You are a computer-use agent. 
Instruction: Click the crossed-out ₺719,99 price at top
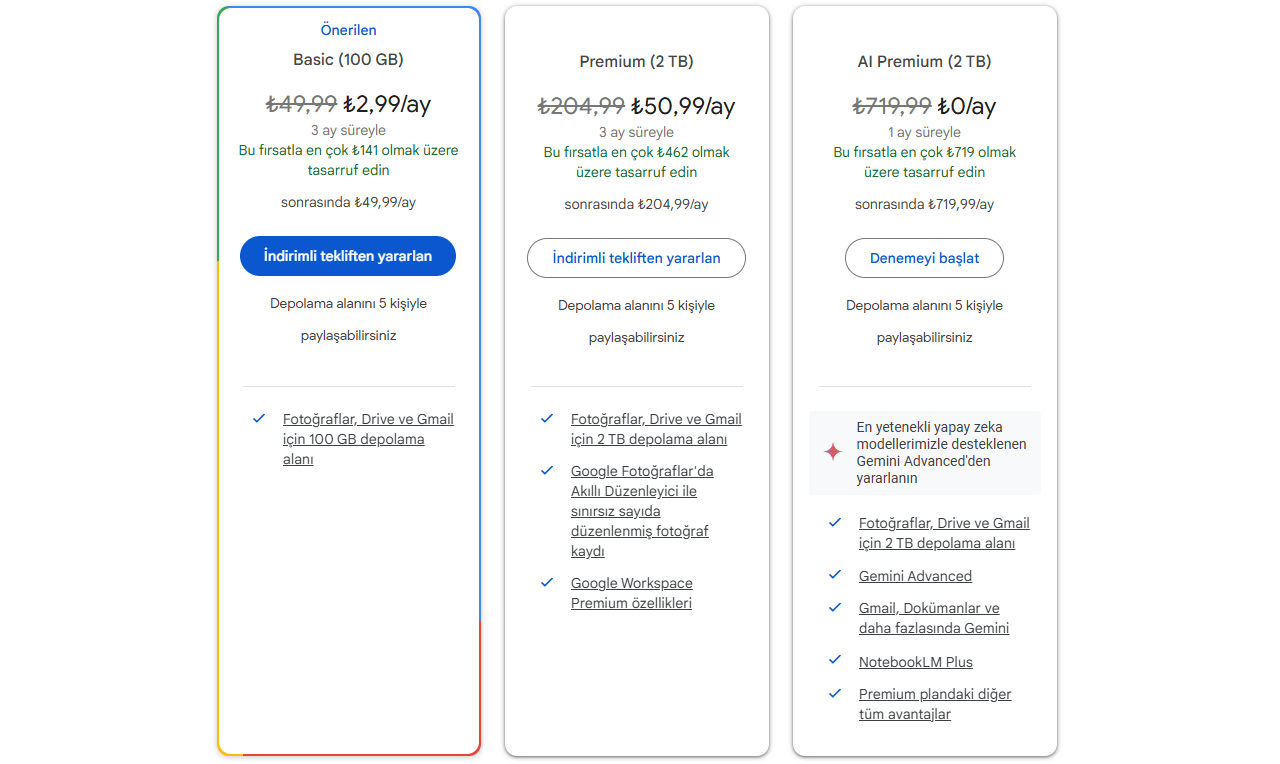(x=892, y=106)
